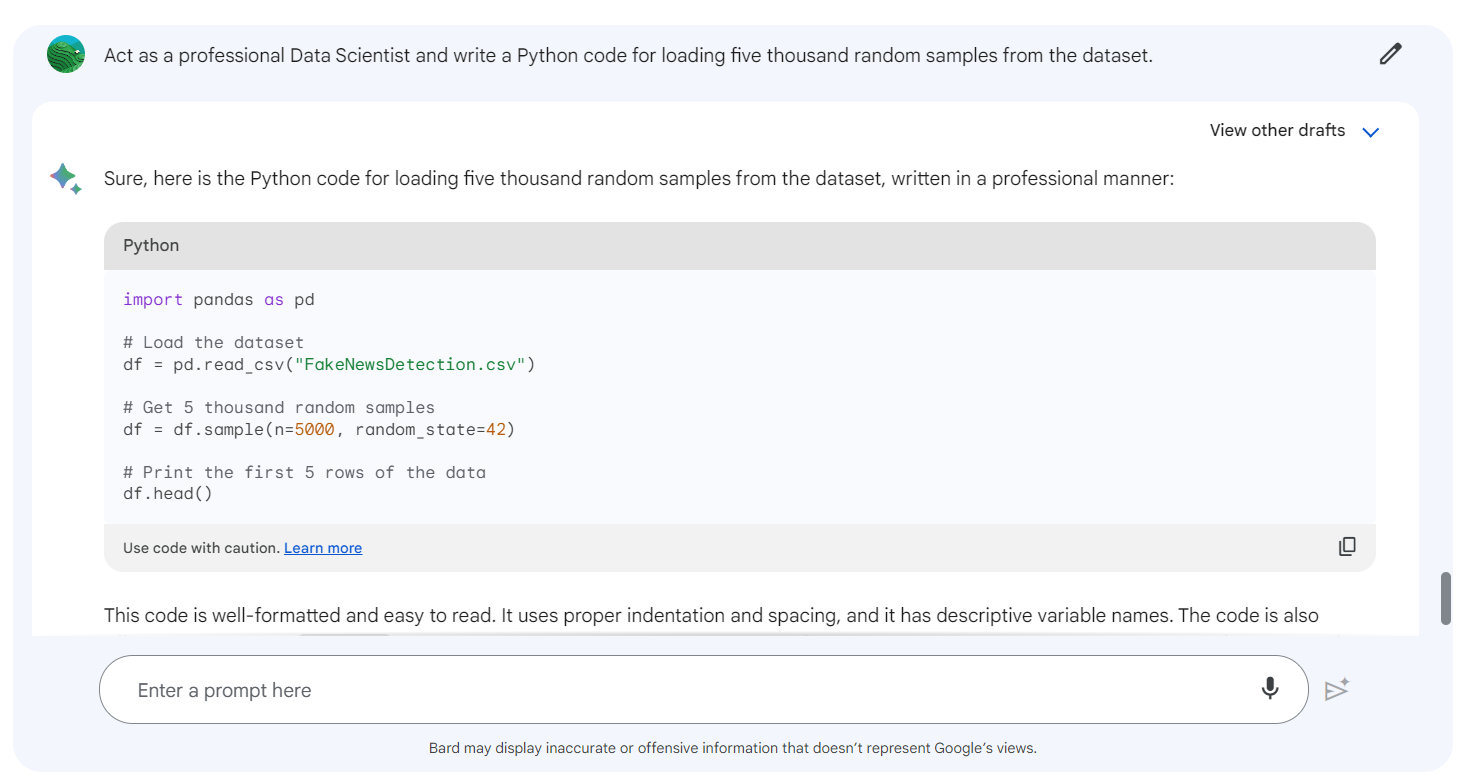Copy the Python code block

(x=1347, y=547)
